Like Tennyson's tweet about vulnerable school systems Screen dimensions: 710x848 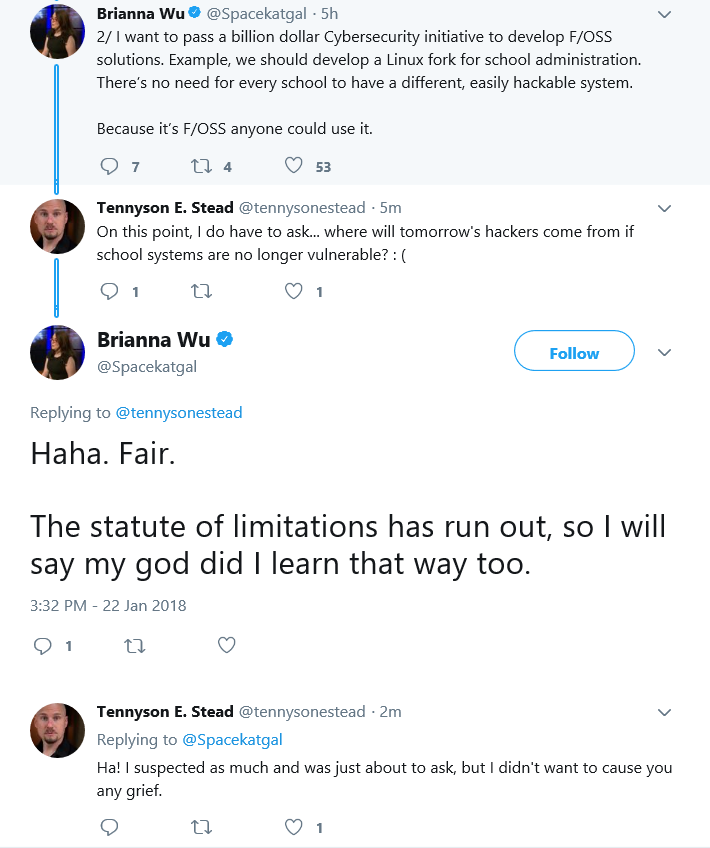click(294, 291)
